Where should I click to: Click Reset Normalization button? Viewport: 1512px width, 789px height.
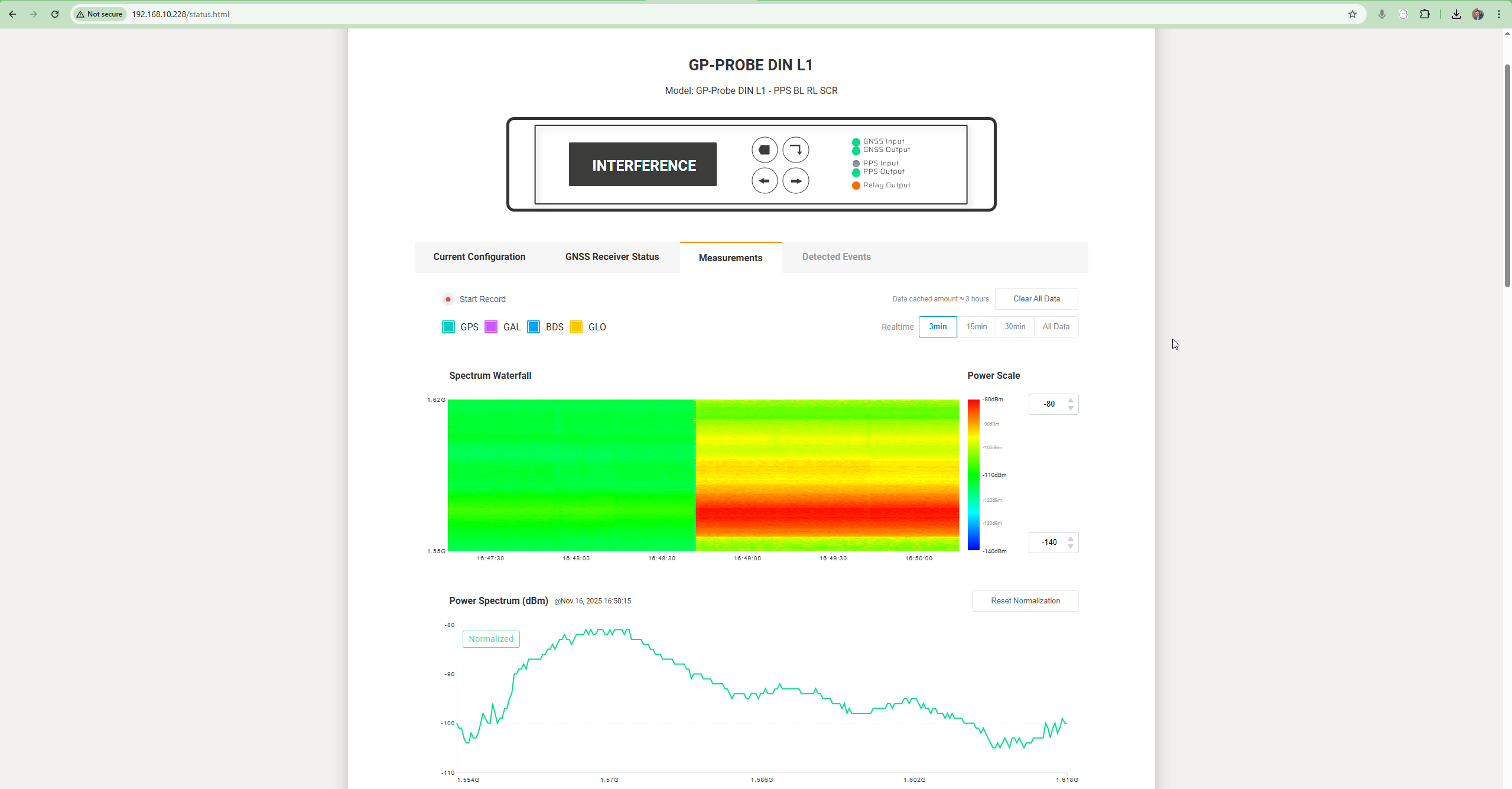1025,600
